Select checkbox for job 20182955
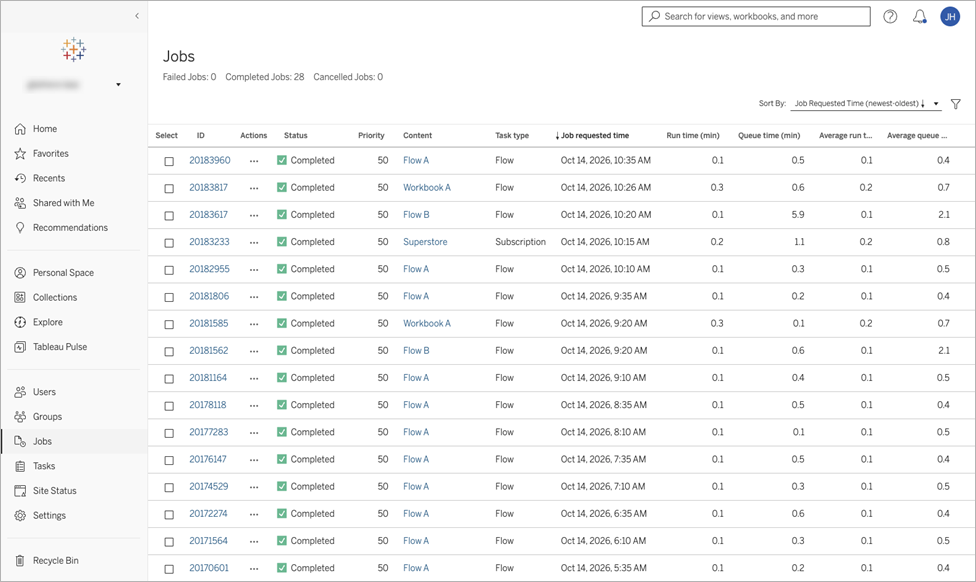The image size is (976, 582). click(x=169, y=270)
